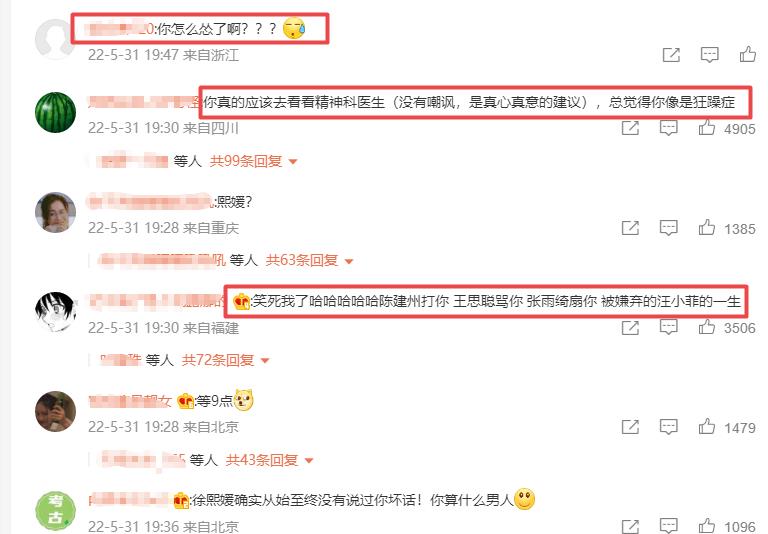Share the 等9点 comment from 北京
Image resolution: width=768 pixels, height=534 pixels.
(x=630, y=427)
